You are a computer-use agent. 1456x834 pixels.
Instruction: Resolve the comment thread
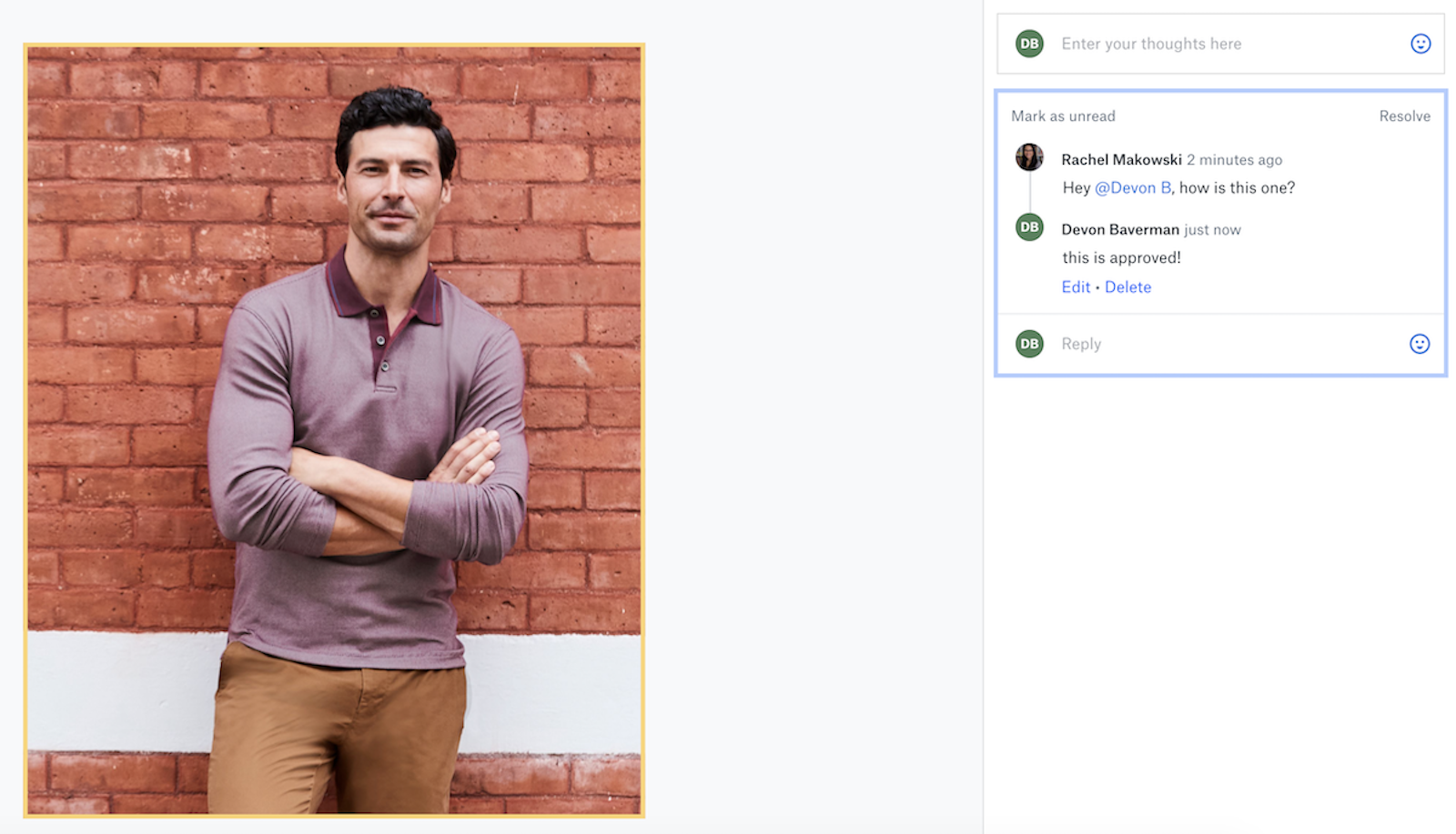point(1404,116)
